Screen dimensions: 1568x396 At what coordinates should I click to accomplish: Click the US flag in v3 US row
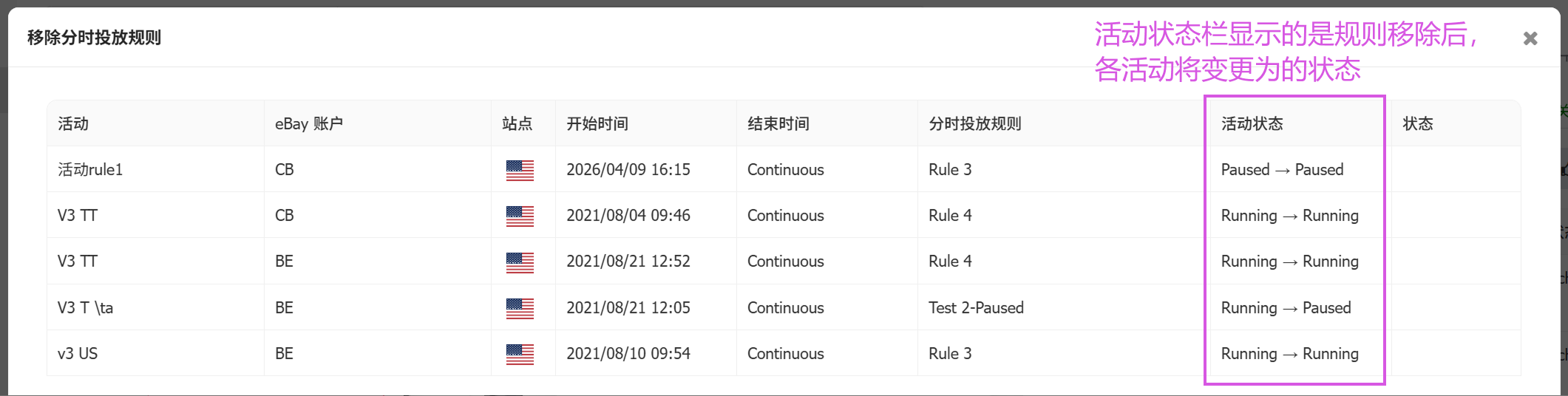click(520, 354)
